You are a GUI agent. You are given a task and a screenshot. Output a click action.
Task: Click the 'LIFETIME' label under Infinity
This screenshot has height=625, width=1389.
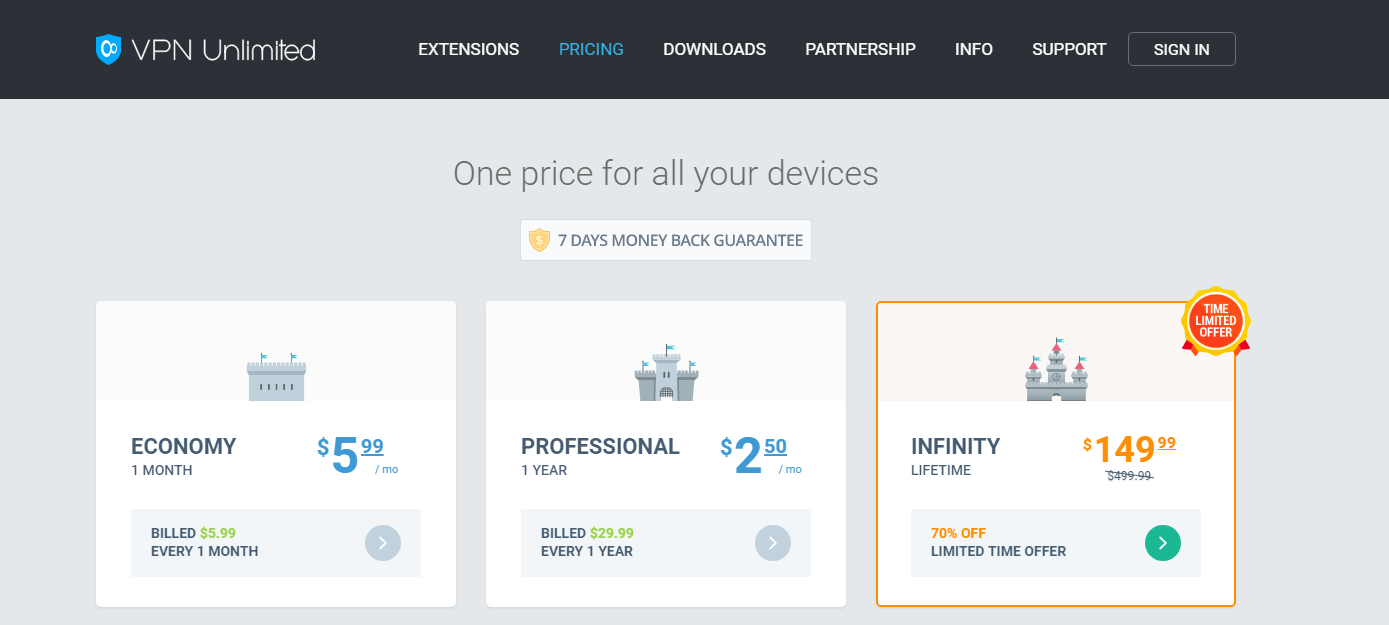(x=941, y=470)
